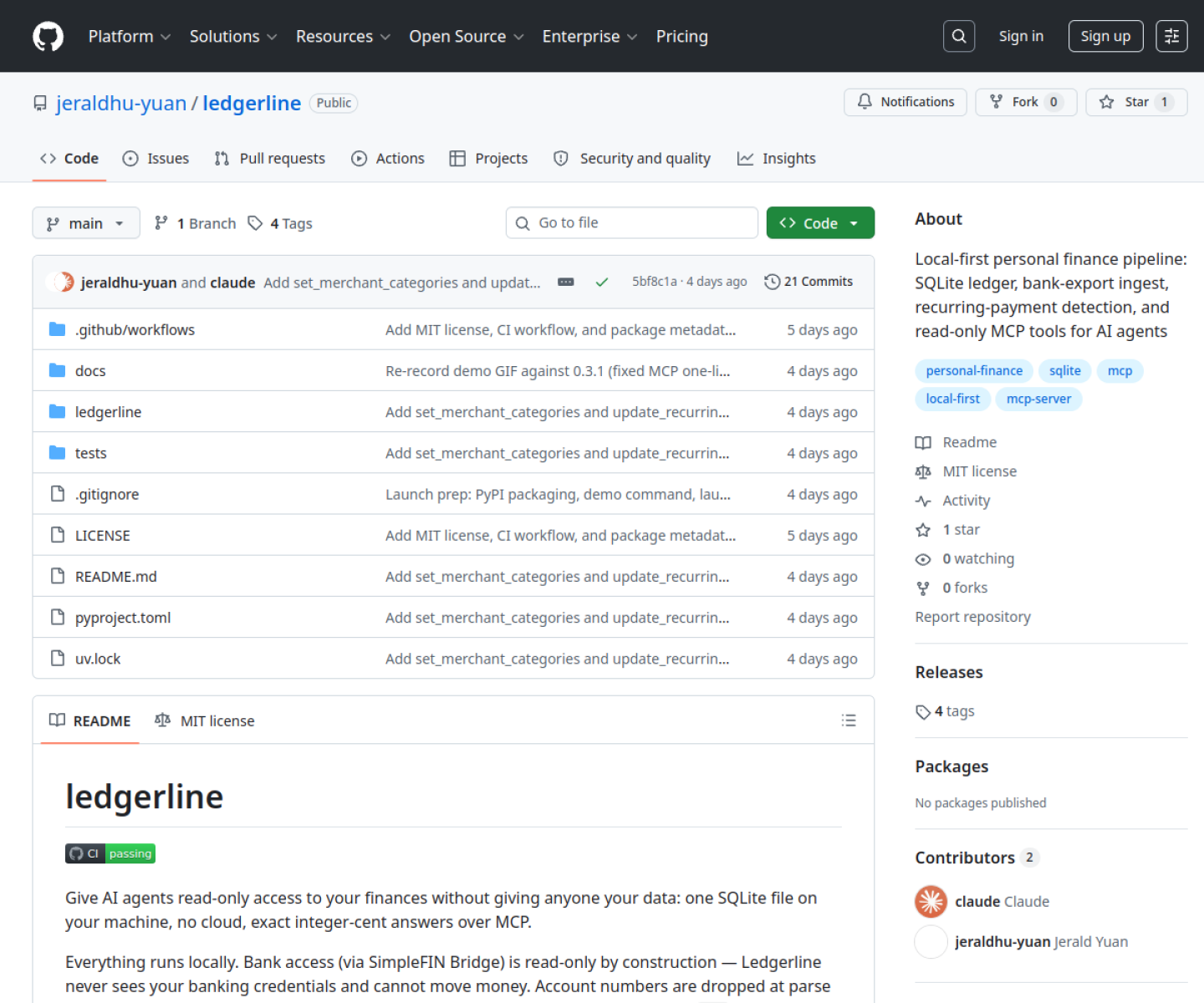This screenshot has height=1003, width=1204.
Task: Switch to the Insights tab
Action: pos(776,159)
